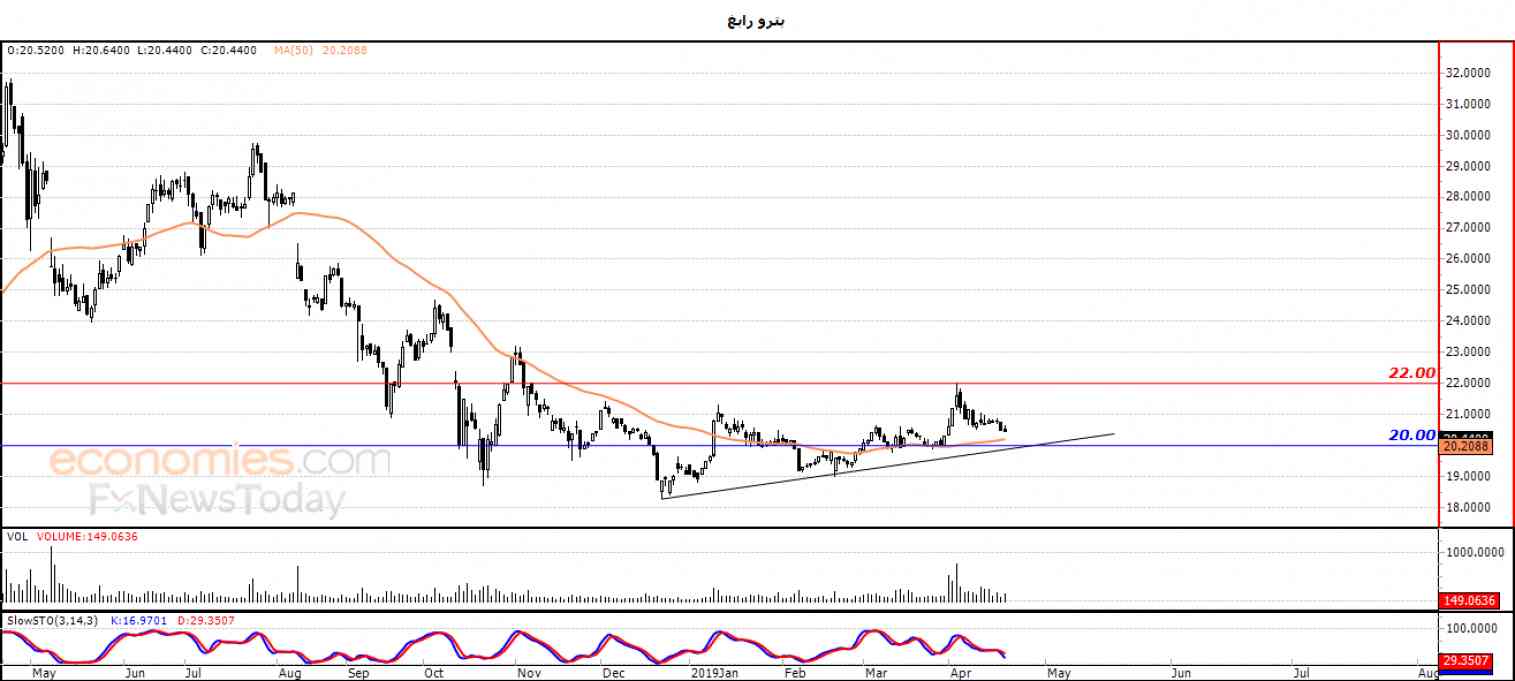Click the "Mar" month on the time axis

[x=876, y=674]
